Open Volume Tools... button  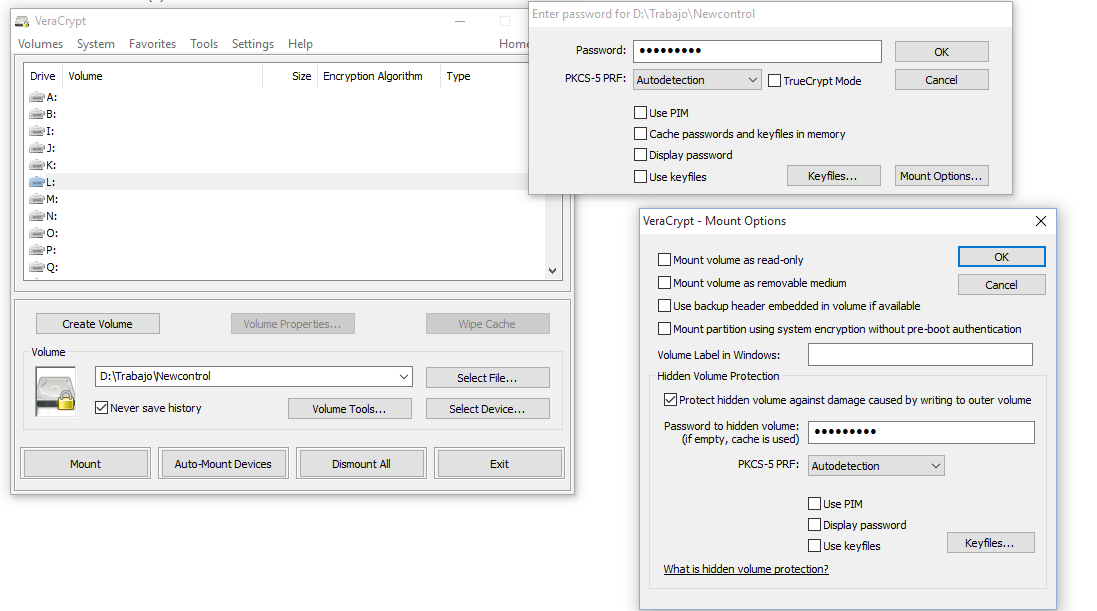pyautogui.click(x=350, y=409)
